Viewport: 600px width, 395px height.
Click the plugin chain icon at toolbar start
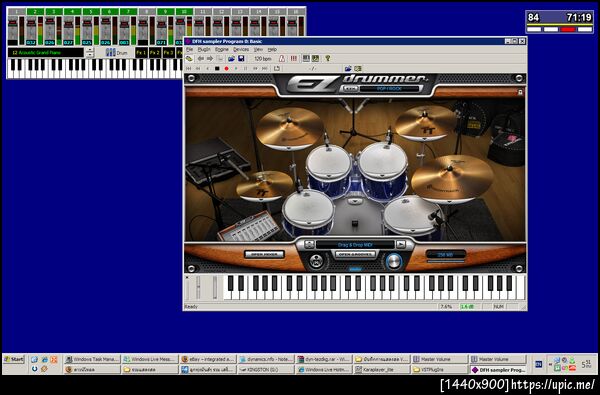[x=189, y=59]
